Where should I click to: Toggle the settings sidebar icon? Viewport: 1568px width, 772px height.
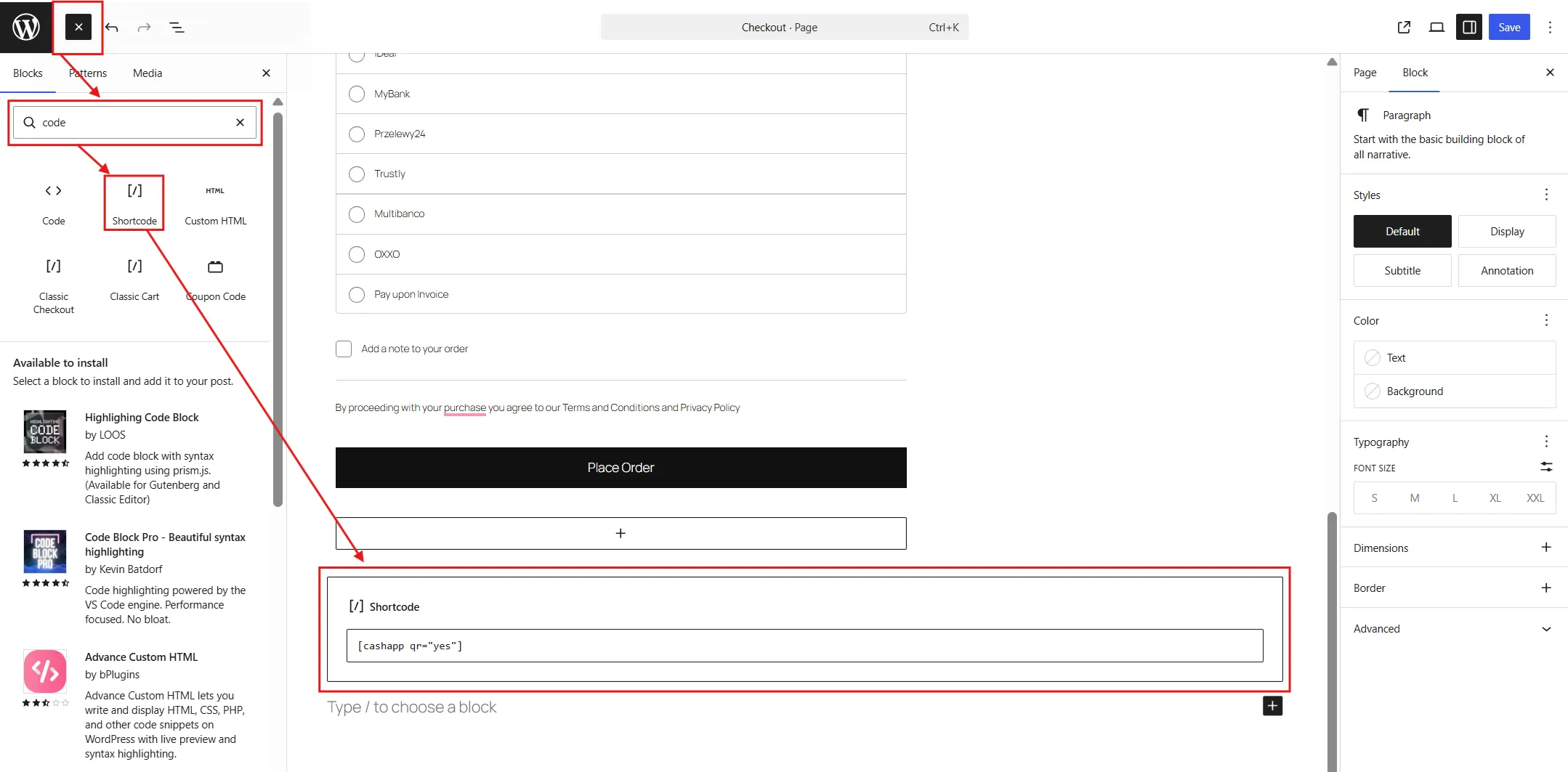point(1468,27)
